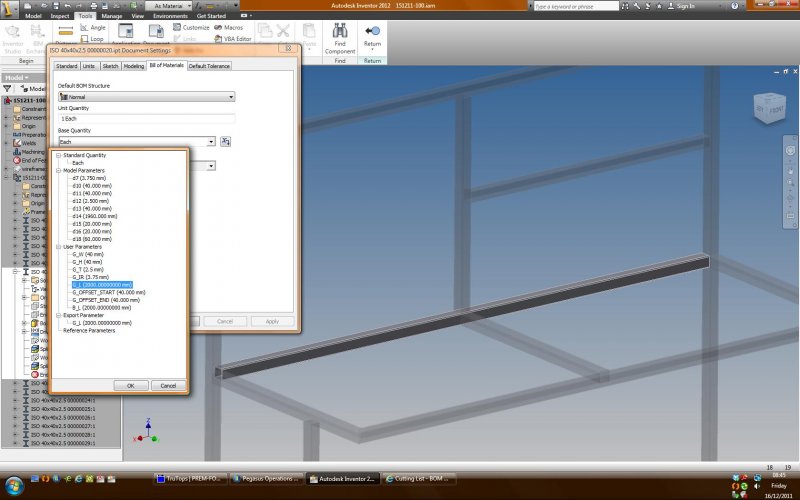Click the keyword search box
Viewport: 800px width, 500px height.
pyautogui.click(x=577, y=6)
